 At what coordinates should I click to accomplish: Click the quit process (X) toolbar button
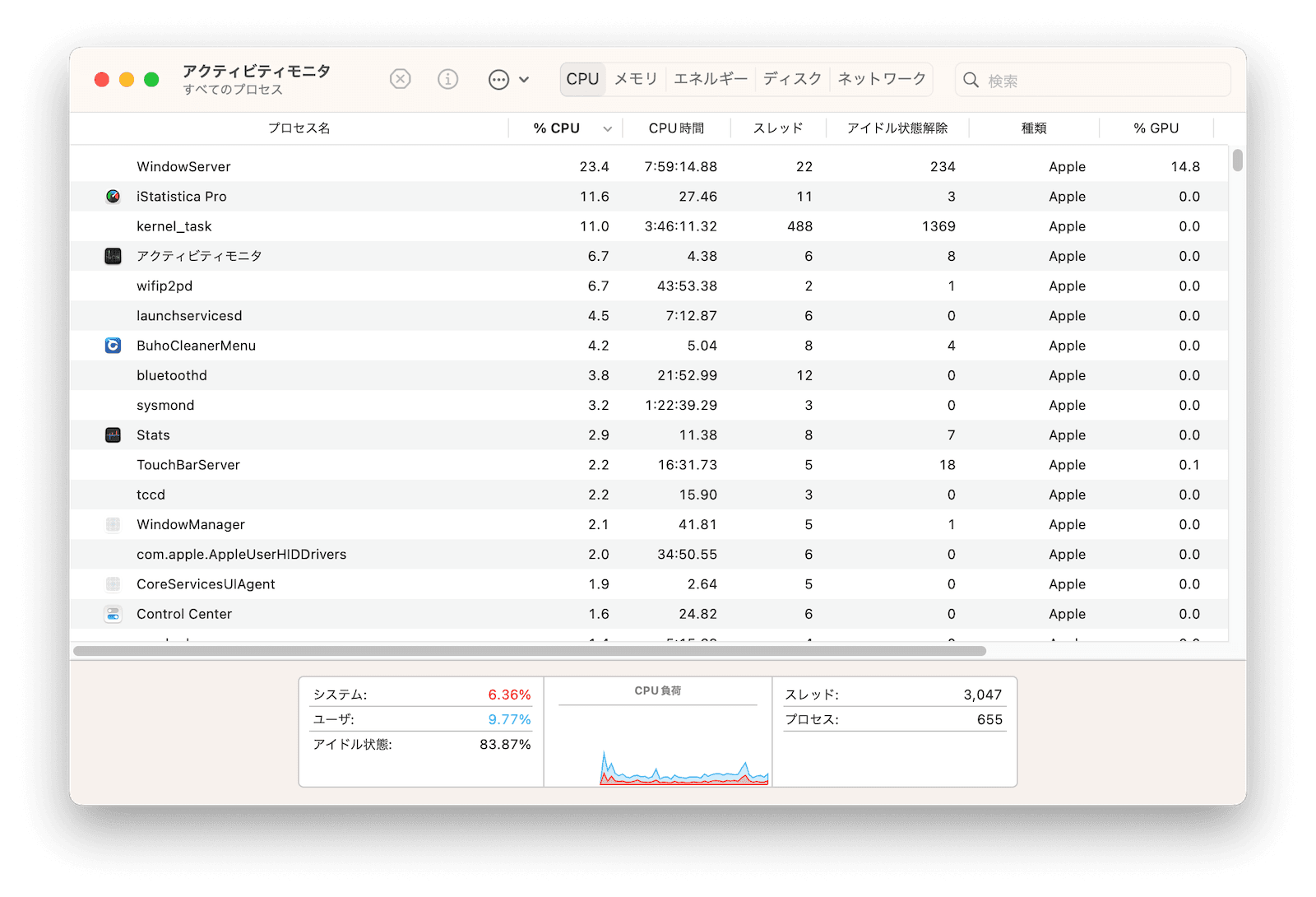click(401, 79)
